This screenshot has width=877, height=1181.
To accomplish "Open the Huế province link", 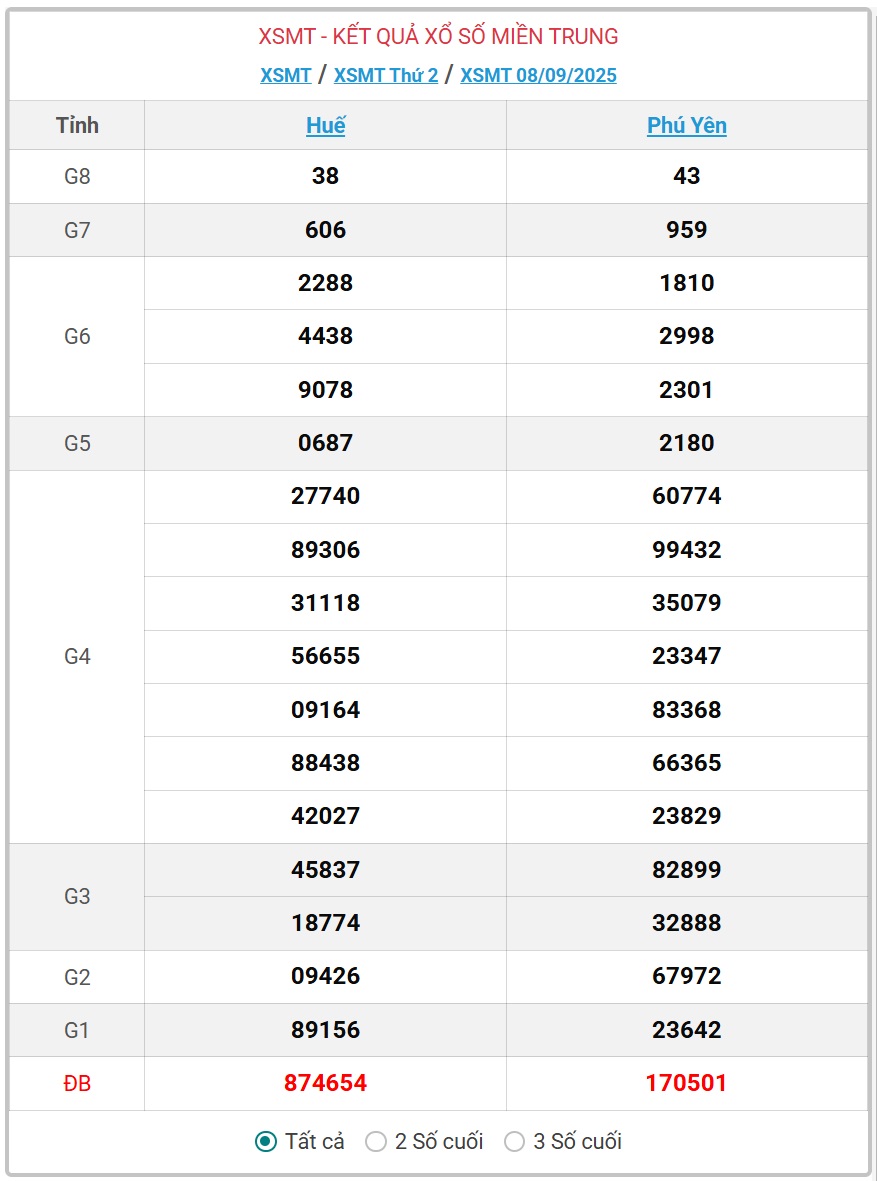I will click(325, 125).
